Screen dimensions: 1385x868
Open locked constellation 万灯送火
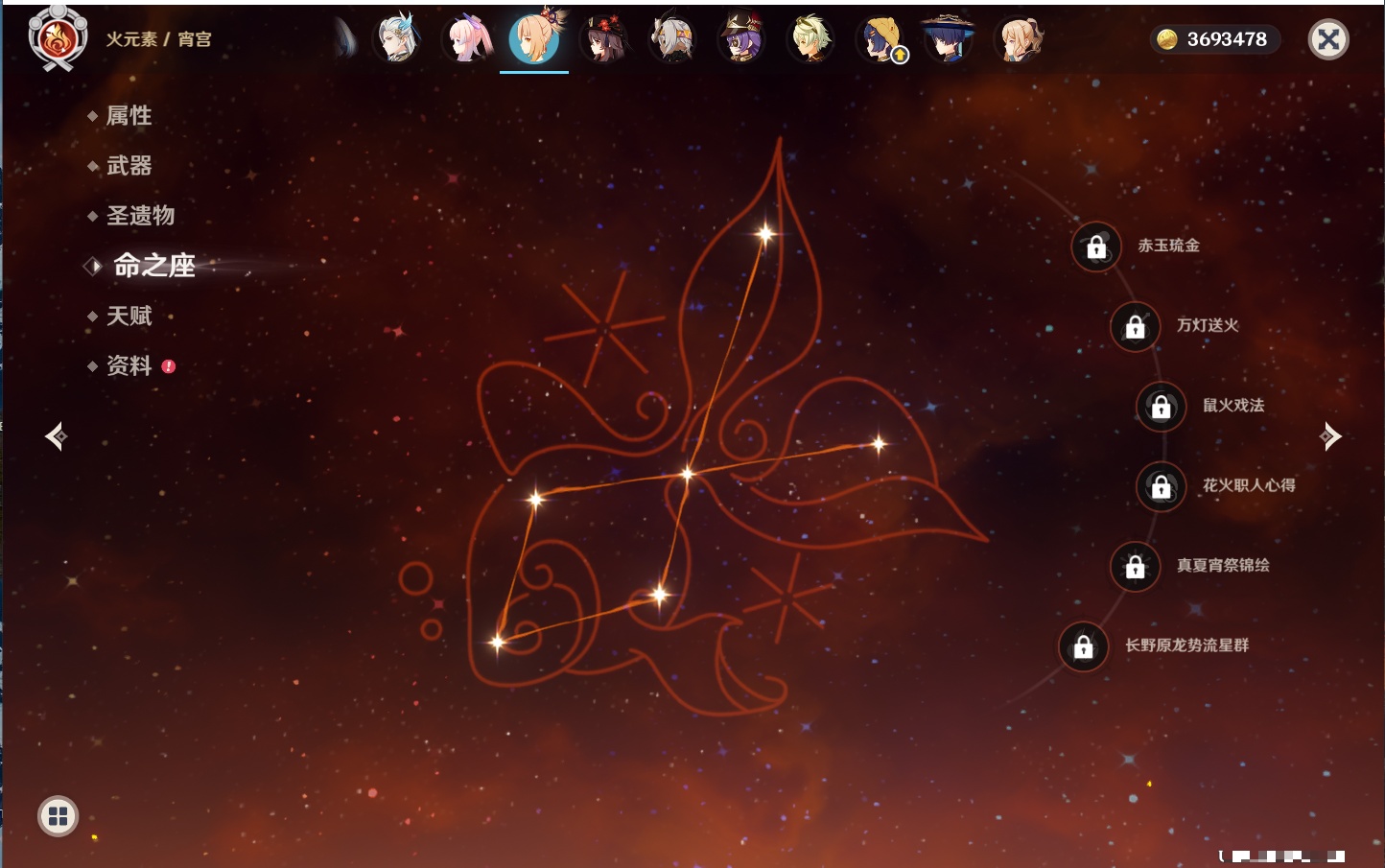coord(1136,327)
